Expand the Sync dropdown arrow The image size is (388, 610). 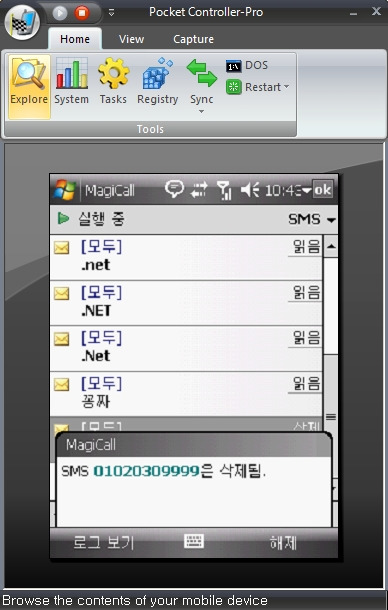tap(201, 112)
